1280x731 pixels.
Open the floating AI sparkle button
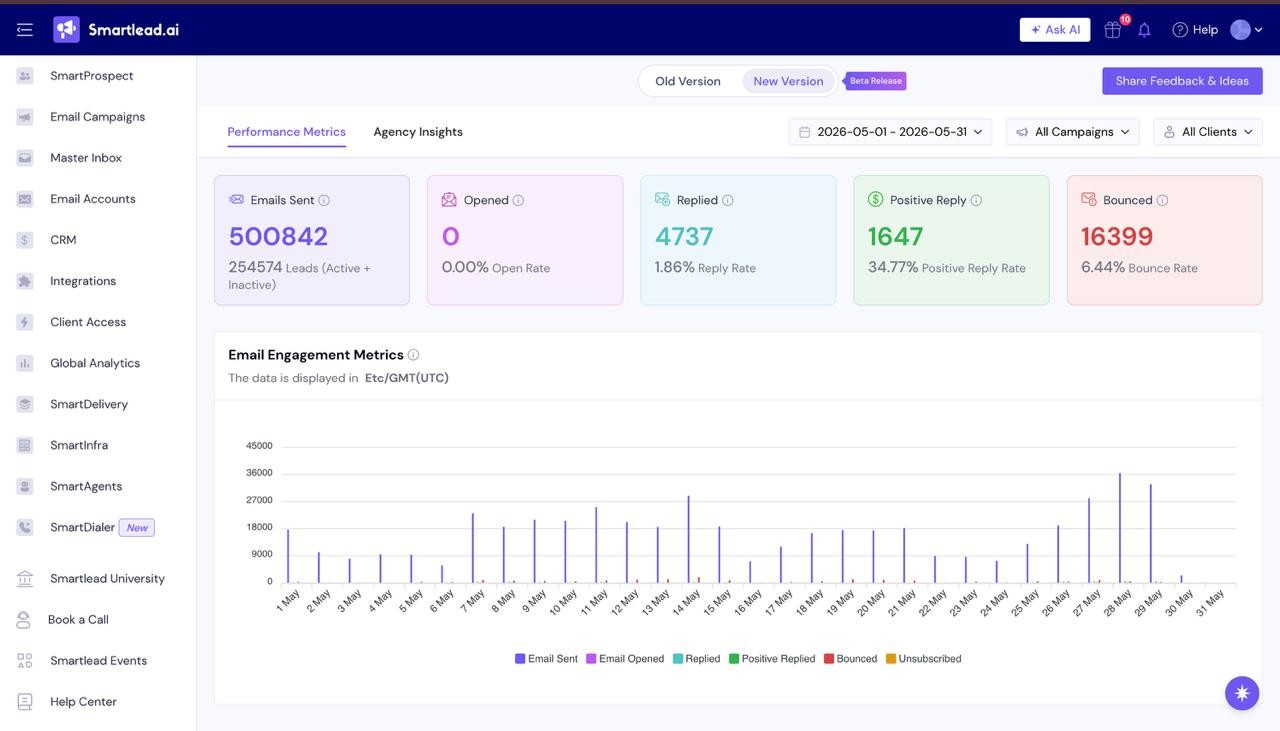pos(1242,693)
